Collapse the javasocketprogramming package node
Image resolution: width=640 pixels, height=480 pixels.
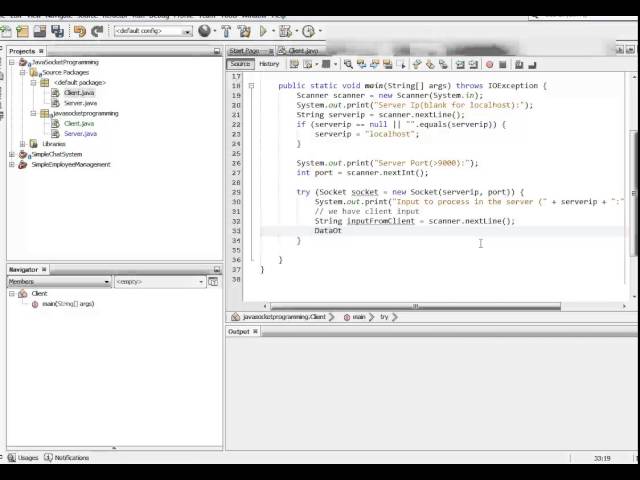point(34,113)
